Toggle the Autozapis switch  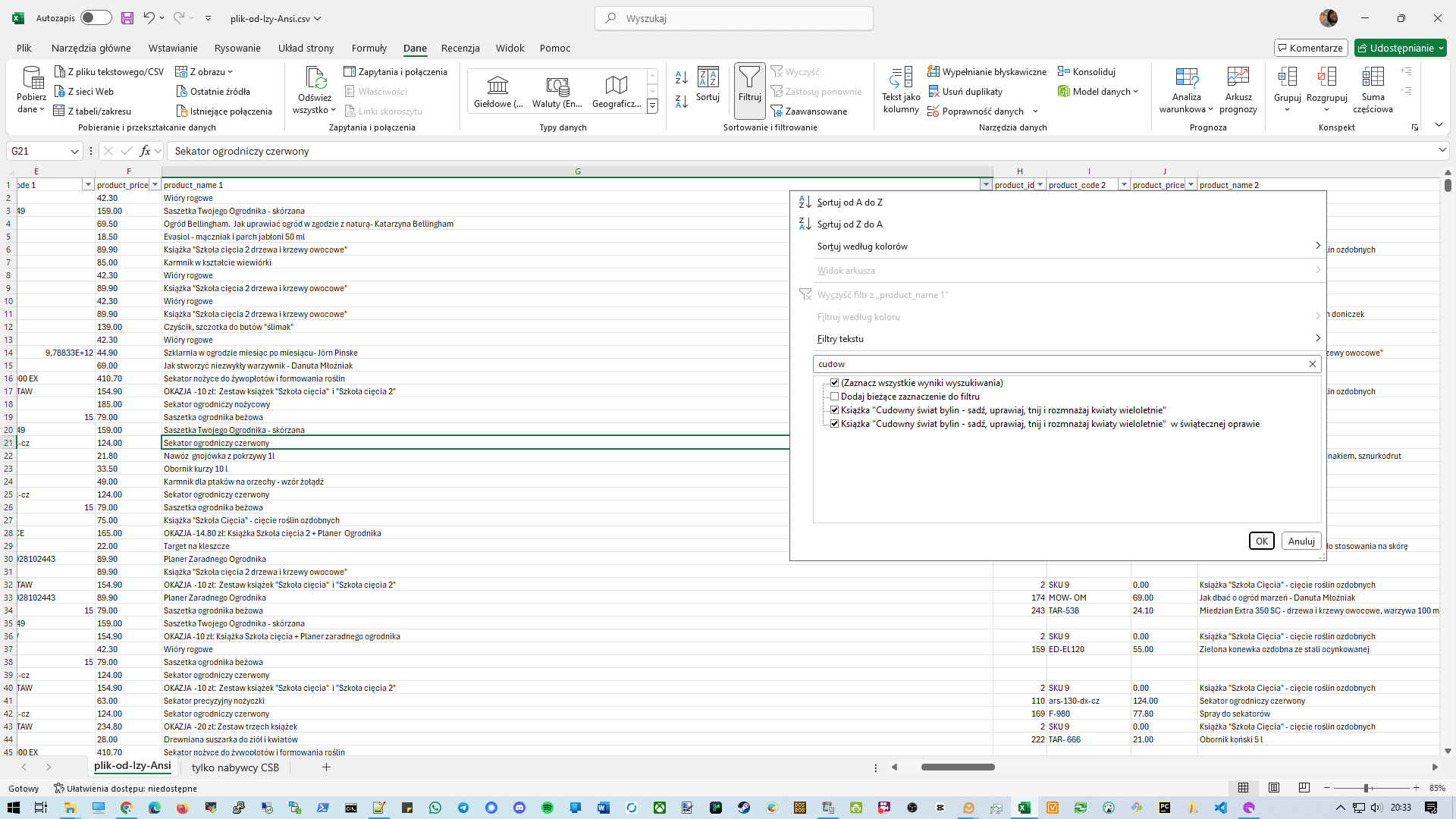[96, 18]
